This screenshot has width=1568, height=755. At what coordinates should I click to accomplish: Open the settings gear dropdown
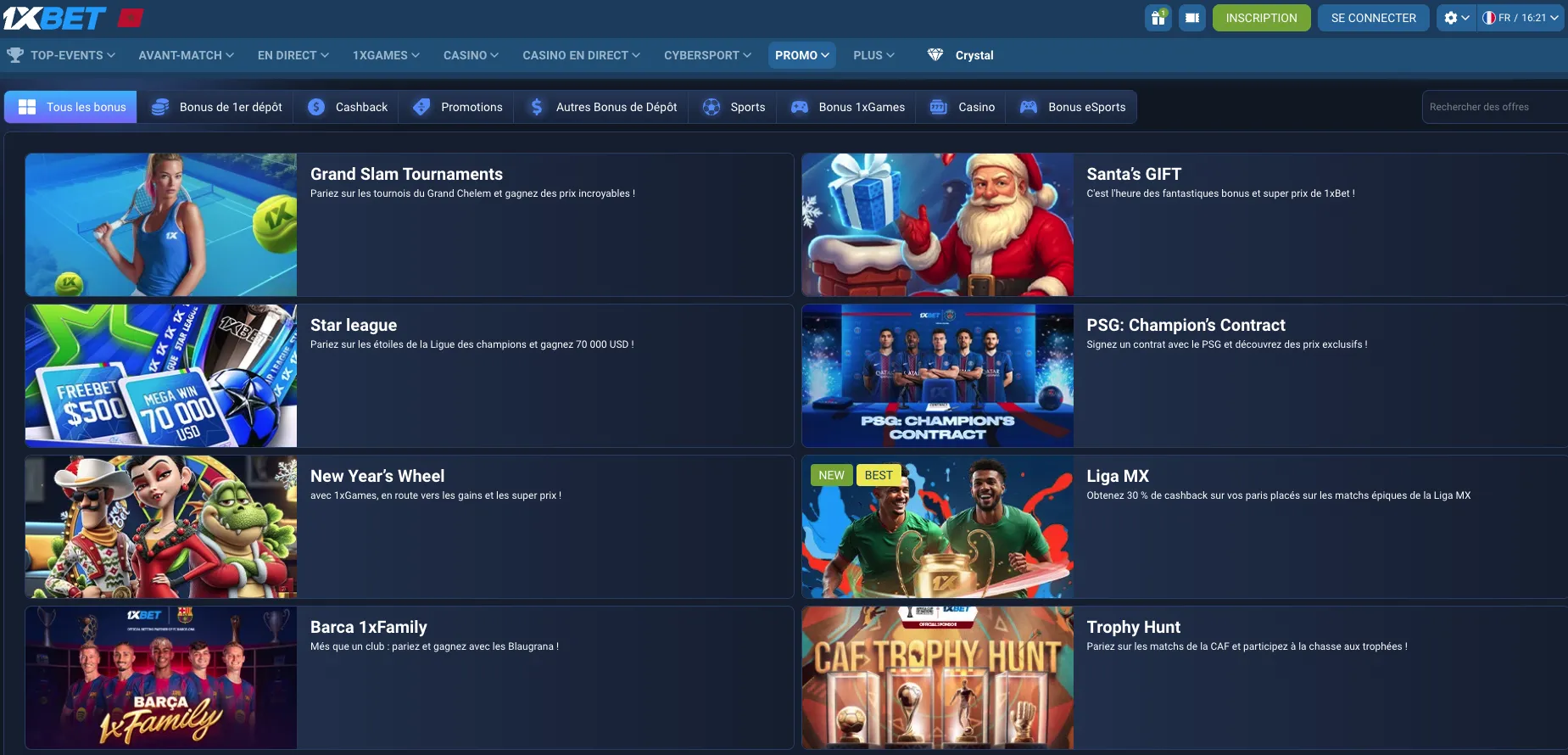(x=1456, y=18)
